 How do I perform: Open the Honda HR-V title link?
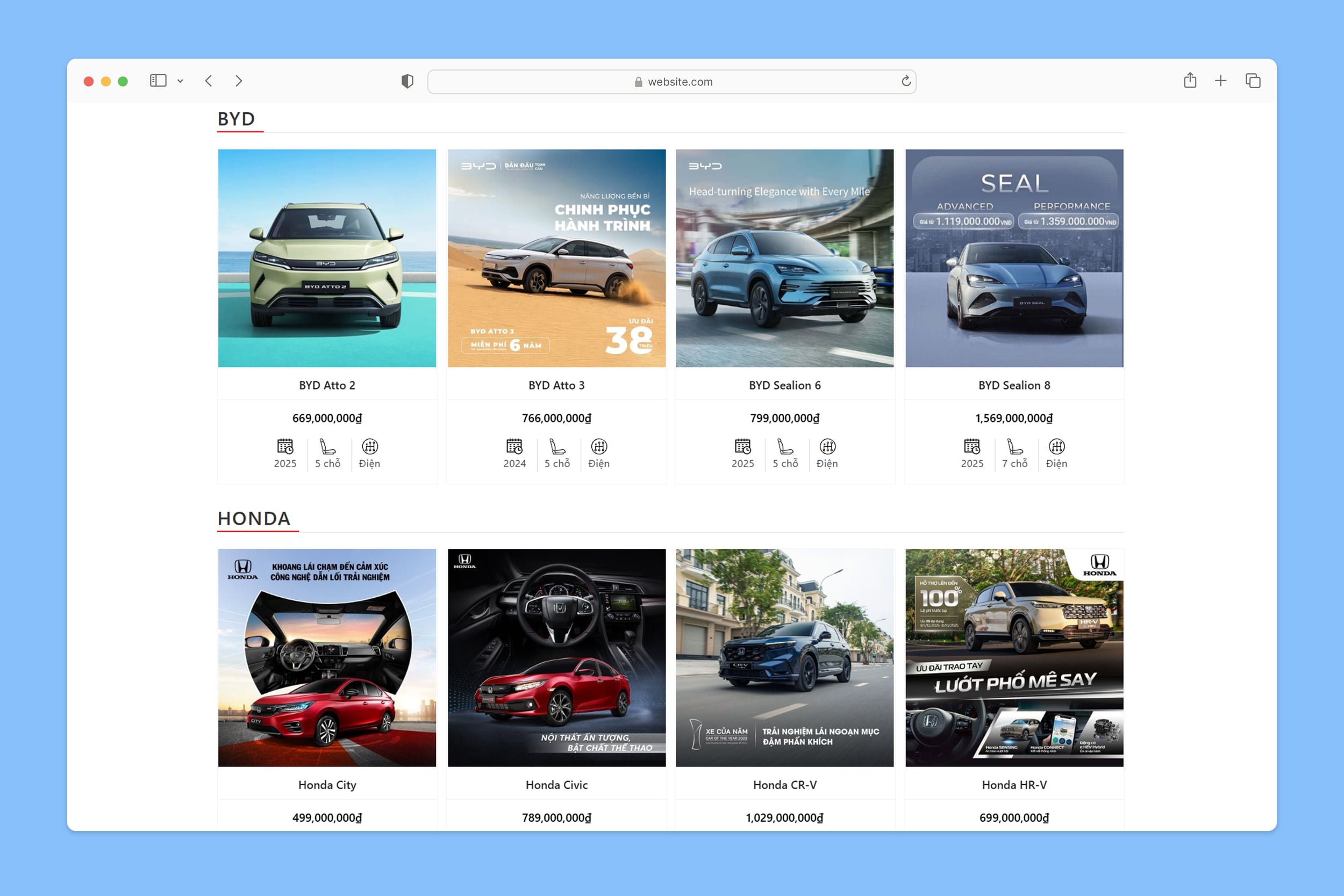[x=1014, y=785]
